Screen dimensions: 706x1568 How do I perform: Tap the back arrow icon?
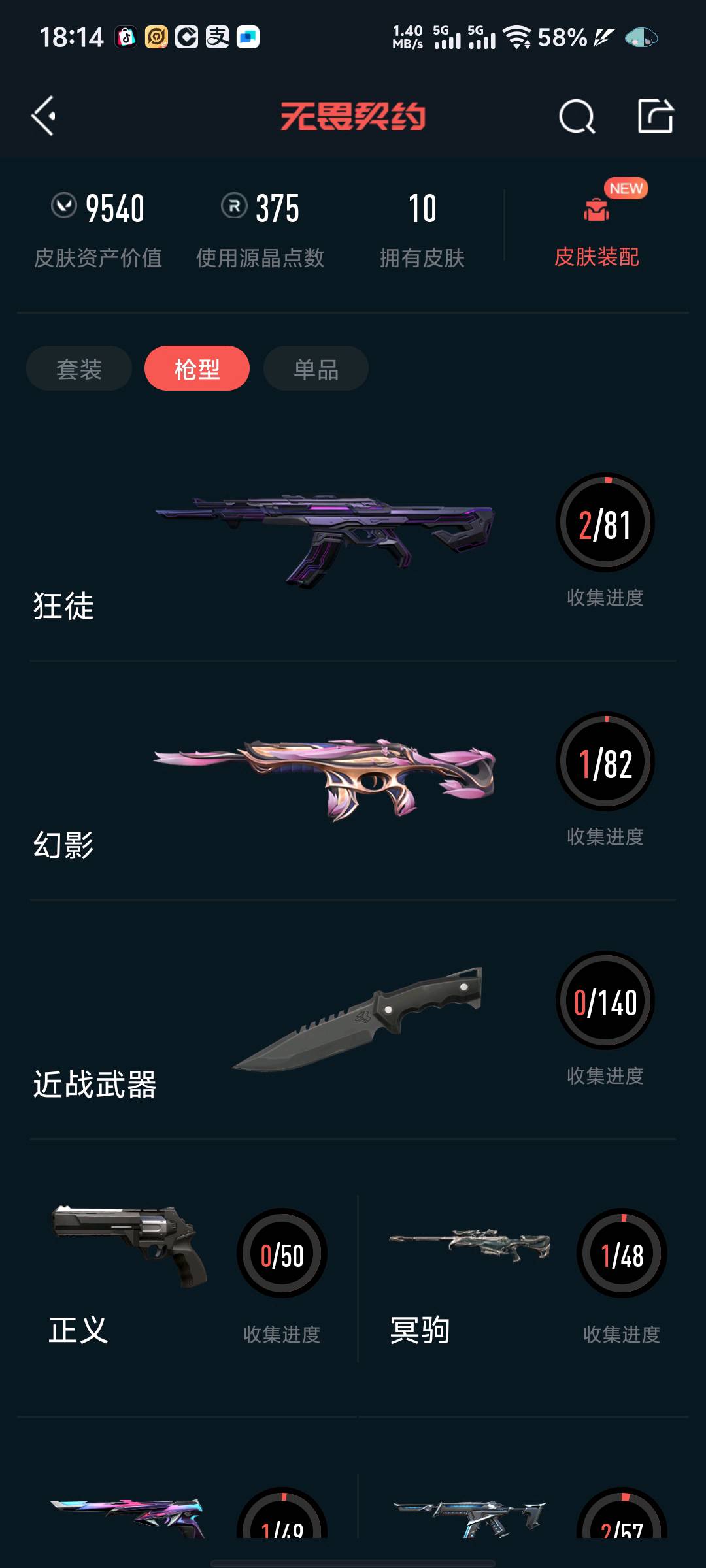[x=44, y=116]
